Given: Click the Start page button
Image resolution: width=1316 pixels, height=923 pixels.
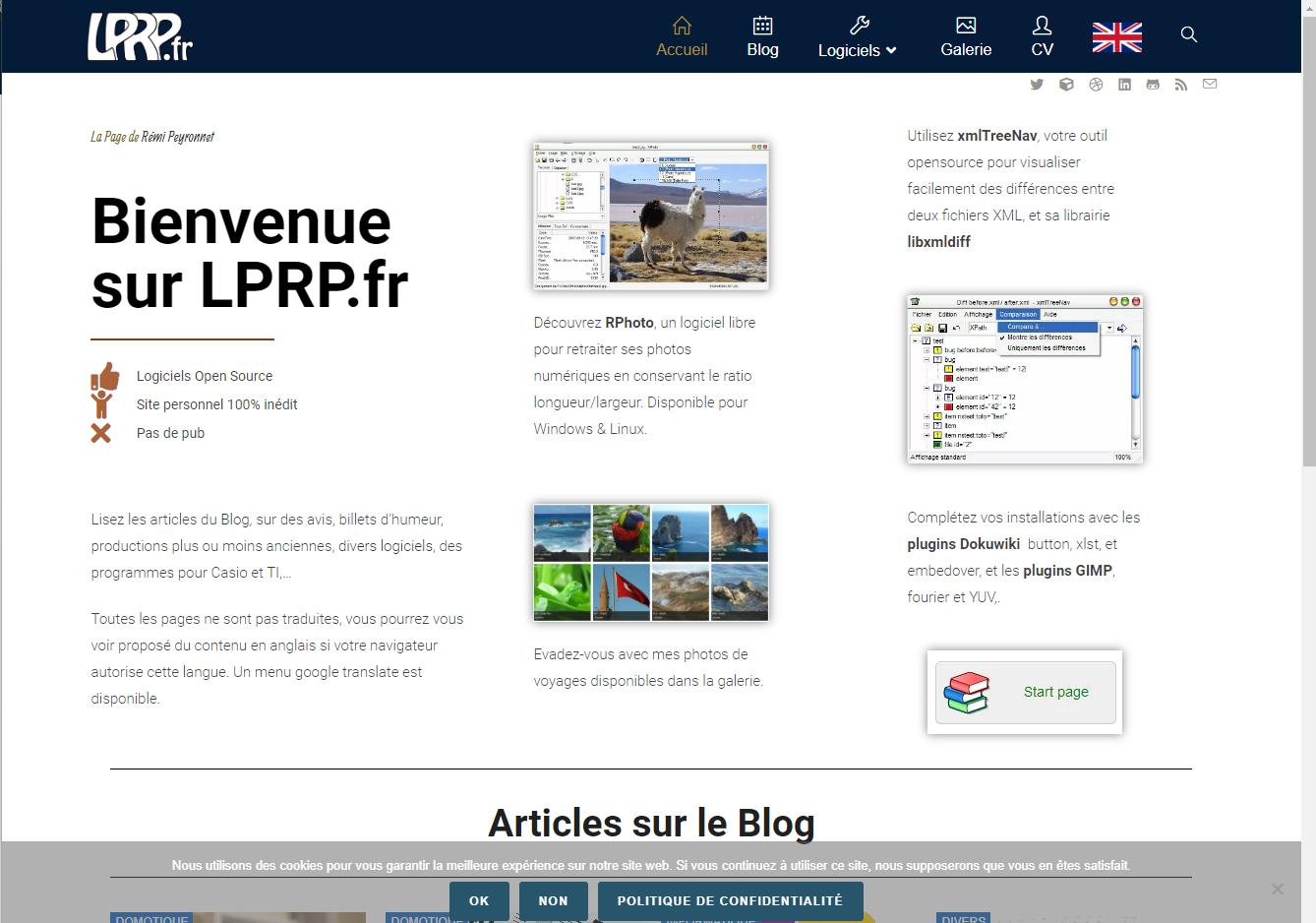Looking at the screenshot, I should coord(1024,693).
